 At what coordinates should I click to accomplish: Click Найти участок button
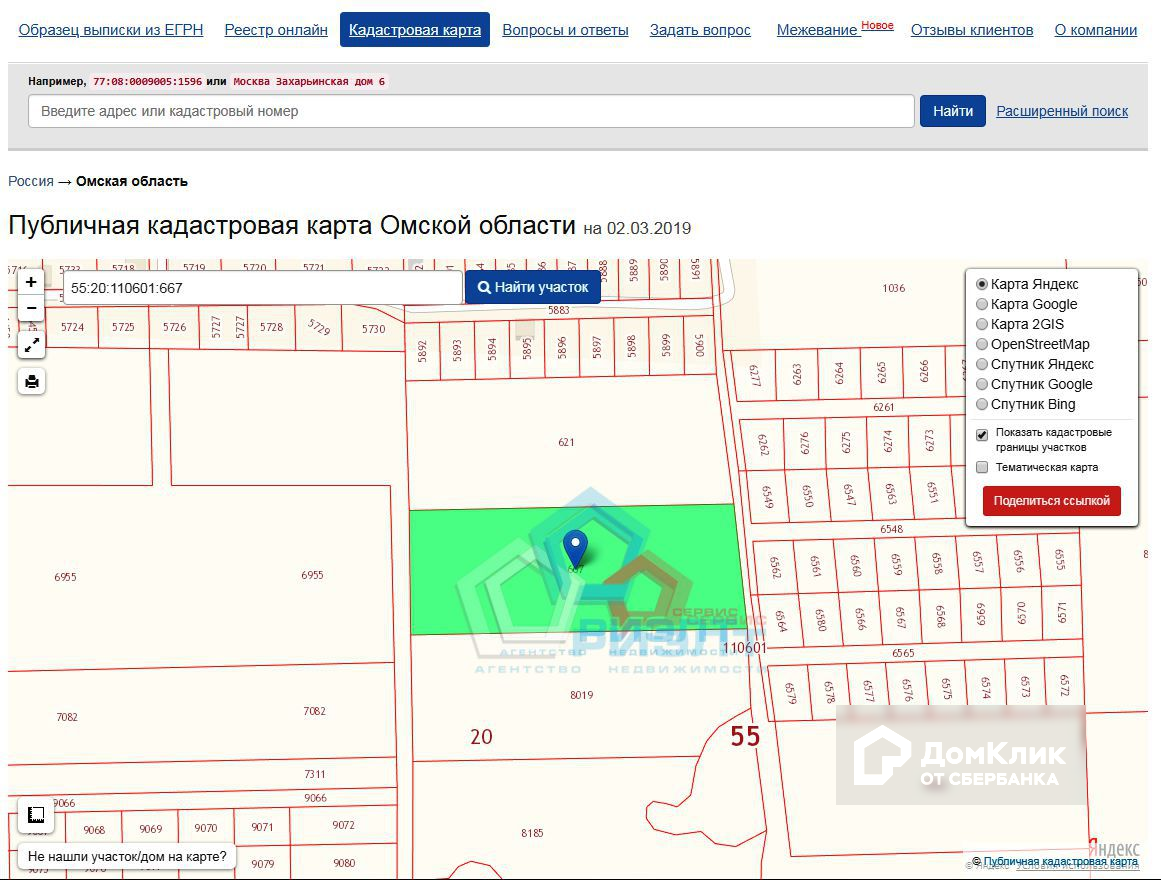[532, 287]
